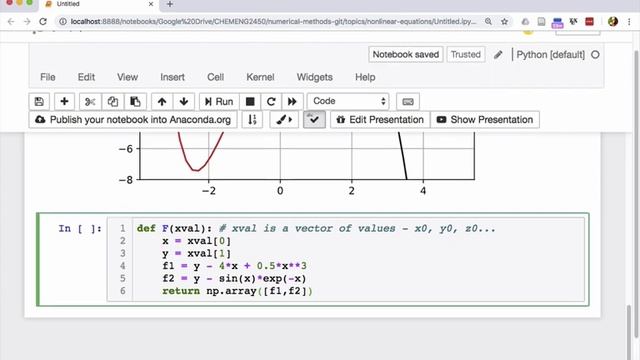640x360 pixels.
Task: Click the Notebook saved indicator
Action: (406, 55)
